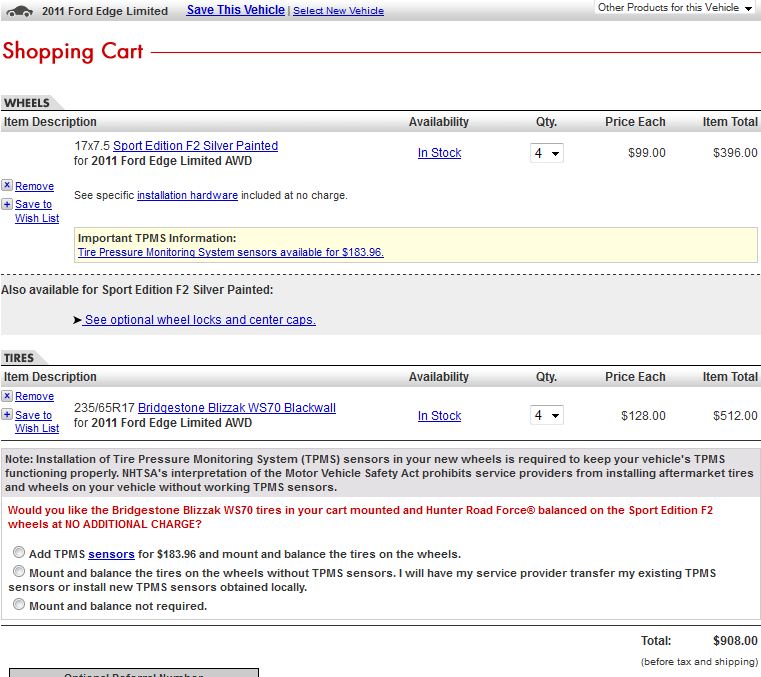This screenshot has width=761, height=677.
Task: Open Other Products for this Vehicle dropdown
Action: click(x=674, y=8)
